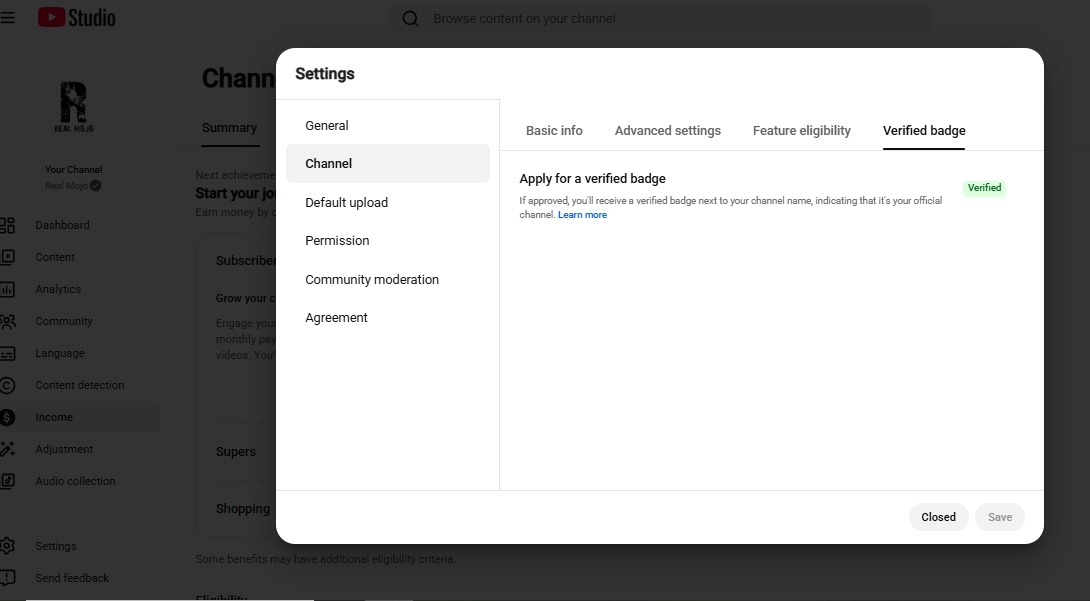This screenshot has height=601, width=1090.
Task: Switch to Advanced settings tab
Action: [x=667, y=131]
